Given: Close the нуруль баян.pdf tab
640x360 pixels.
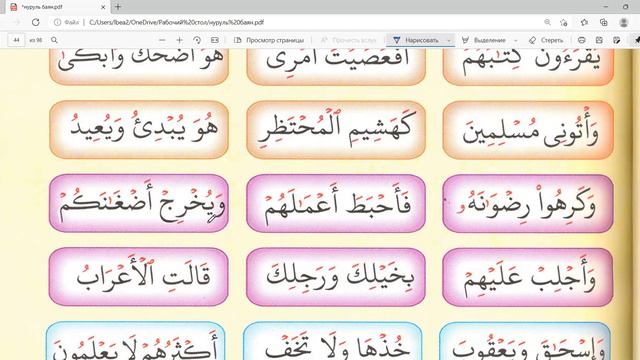Looking at the screenshot, I should pos(103,7).
